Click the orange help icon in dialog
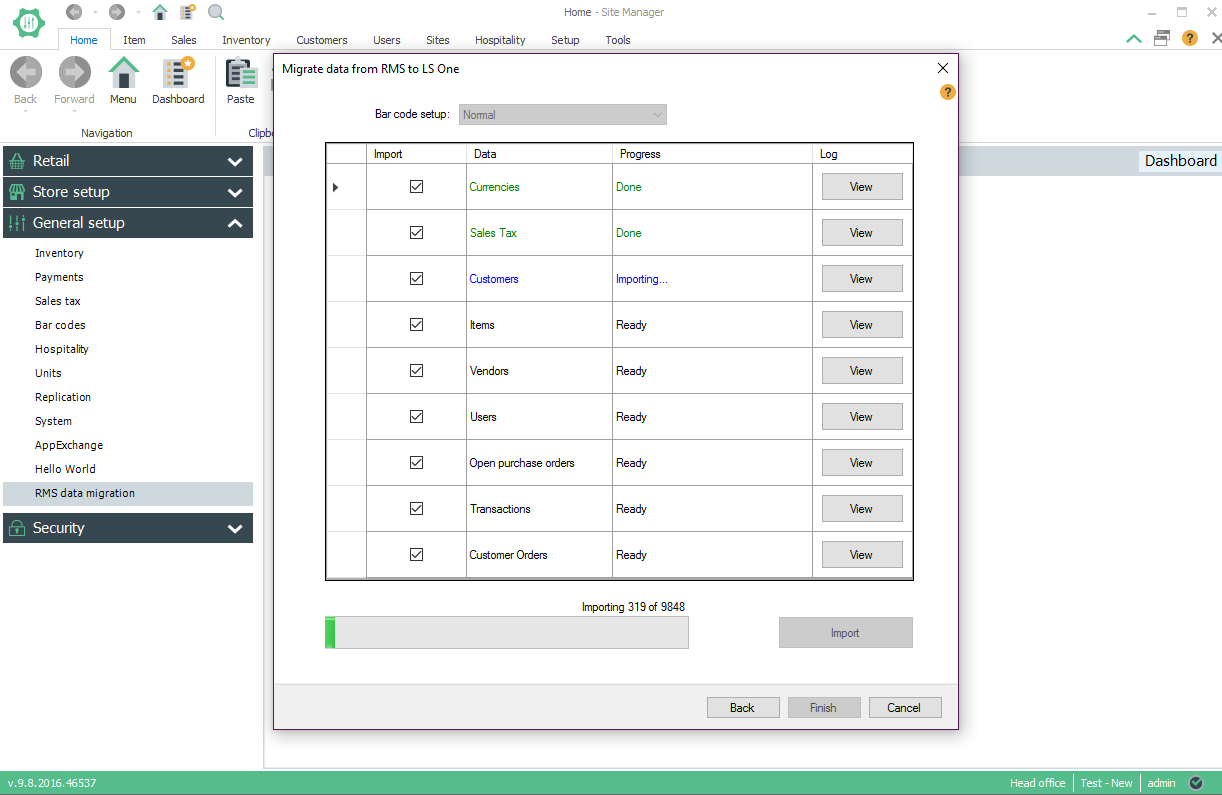The width and height of the screenshot is (1222, 795). point(947,92)
